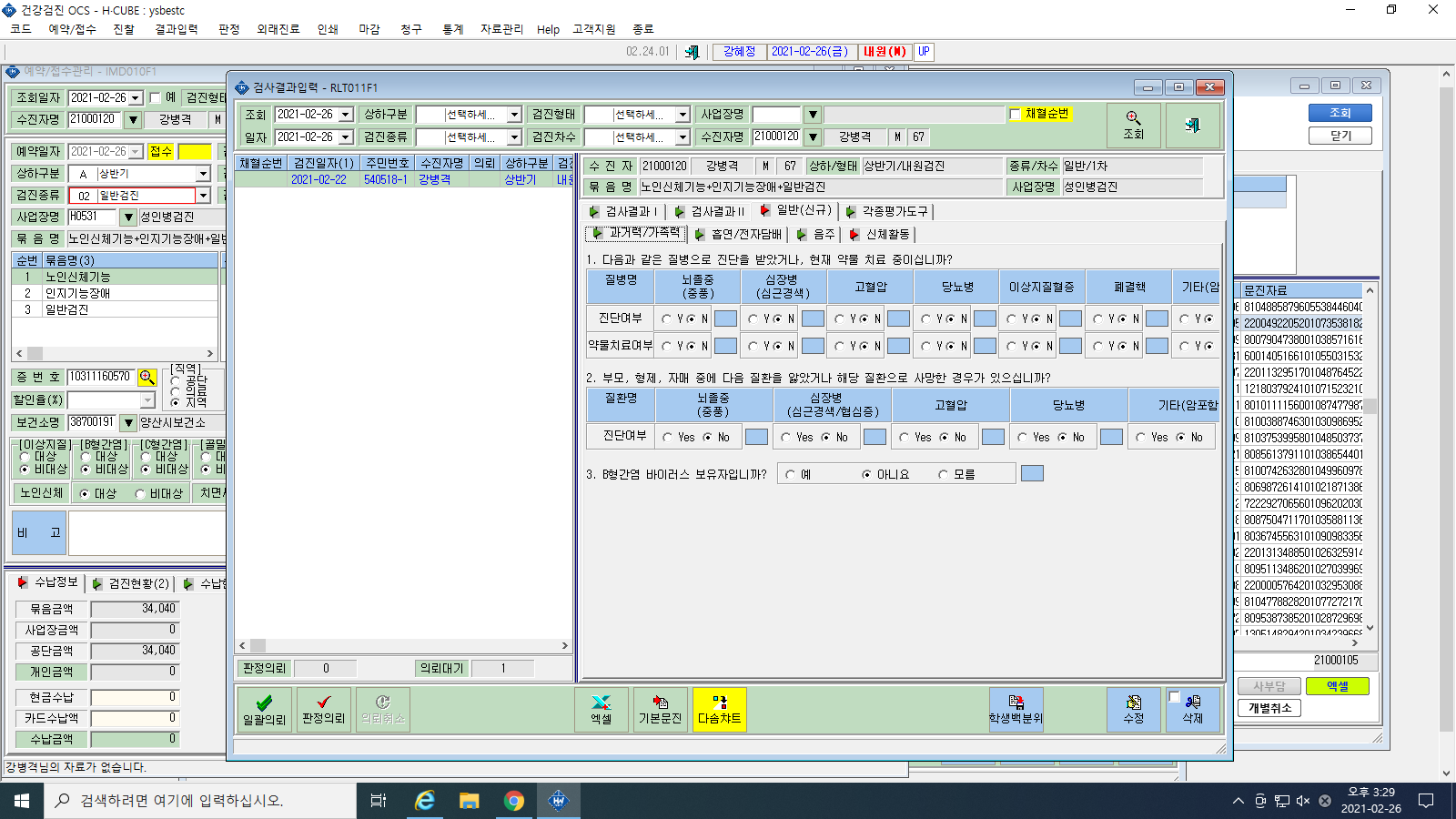This screenshot has height=819, width=1456.
Task: Click the yellow 다음차트 button
Action: [719, 710]
